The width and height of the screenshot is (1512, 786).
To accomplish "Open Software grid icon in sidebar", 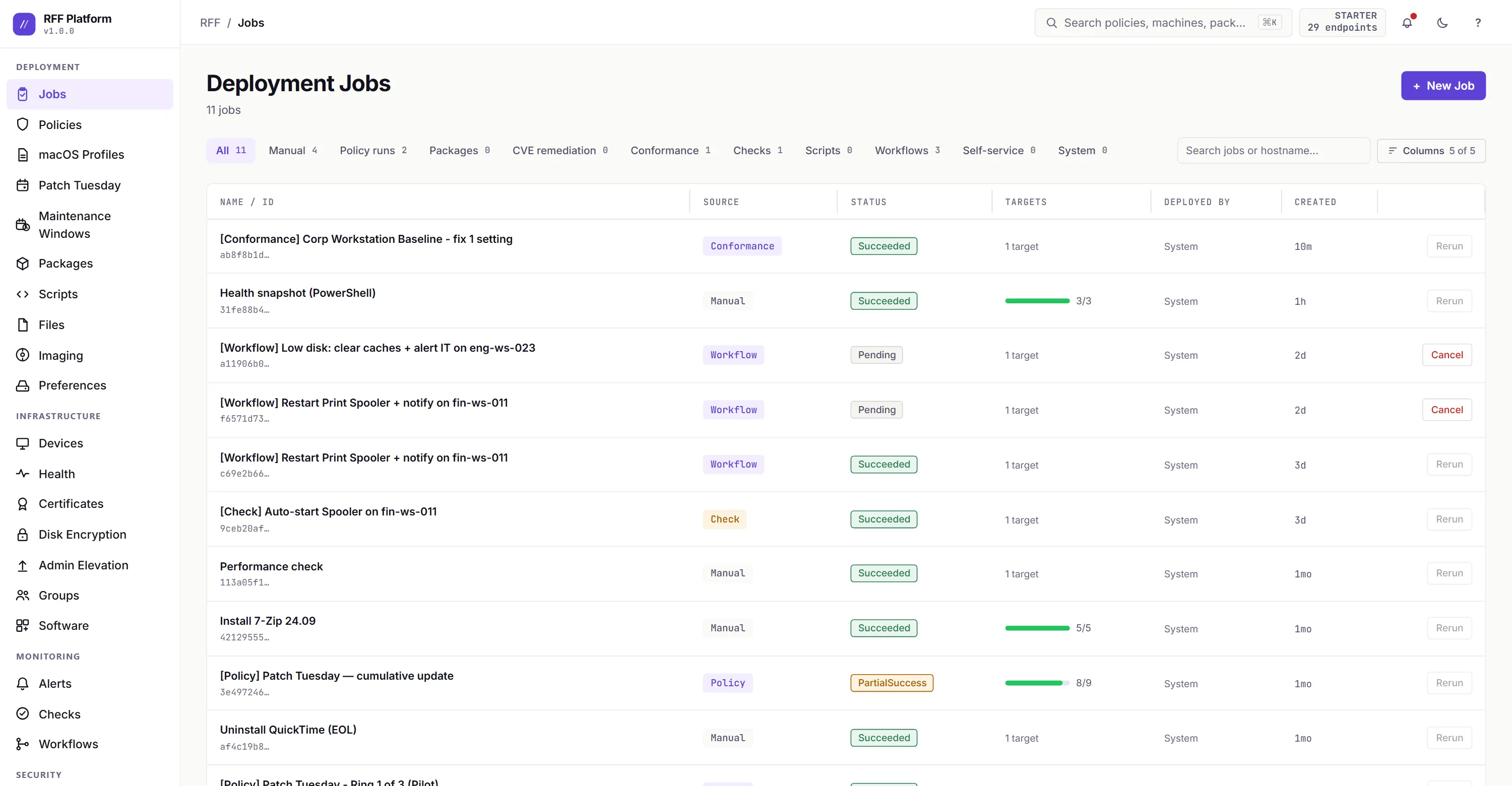I will click(x=22, y=626).
